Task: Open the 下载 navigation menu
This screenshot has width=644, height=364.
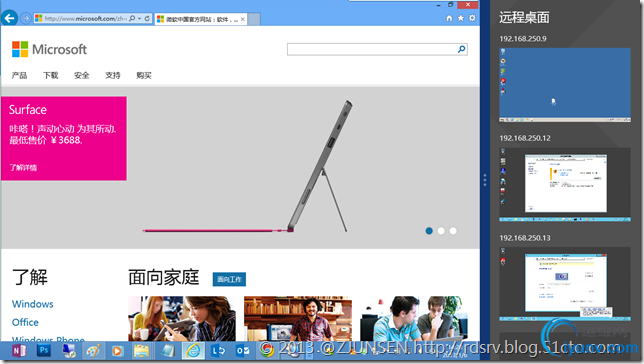Action: [x=51, y=75]
